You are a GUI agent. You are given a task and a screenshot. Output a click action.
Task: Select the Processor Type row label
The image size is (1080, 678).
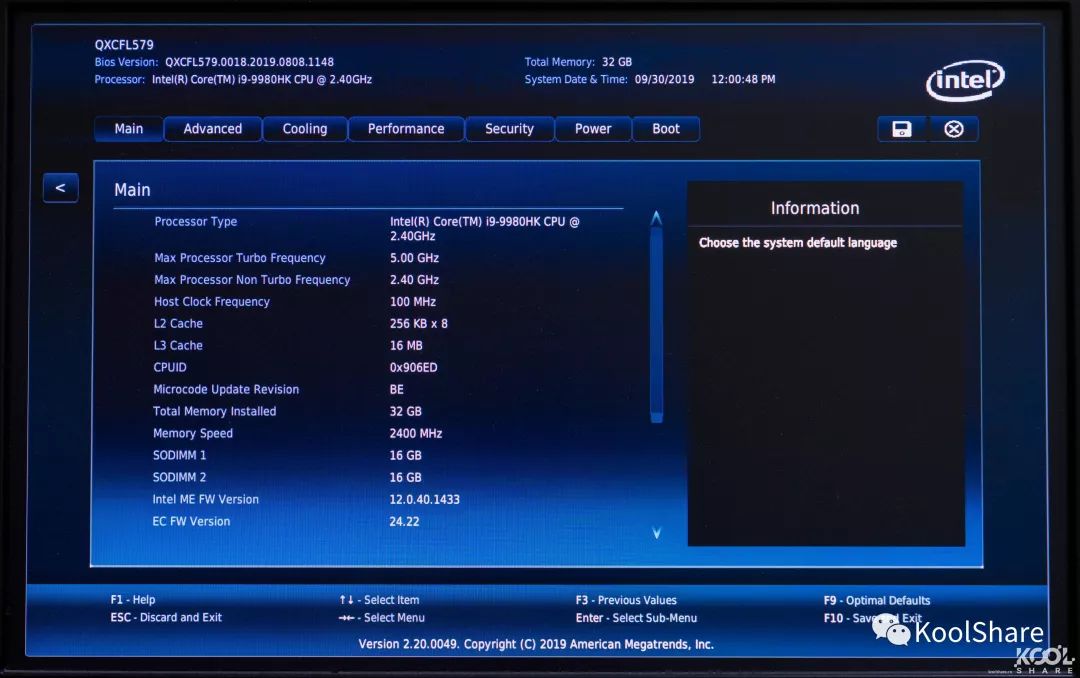point(196,221)
